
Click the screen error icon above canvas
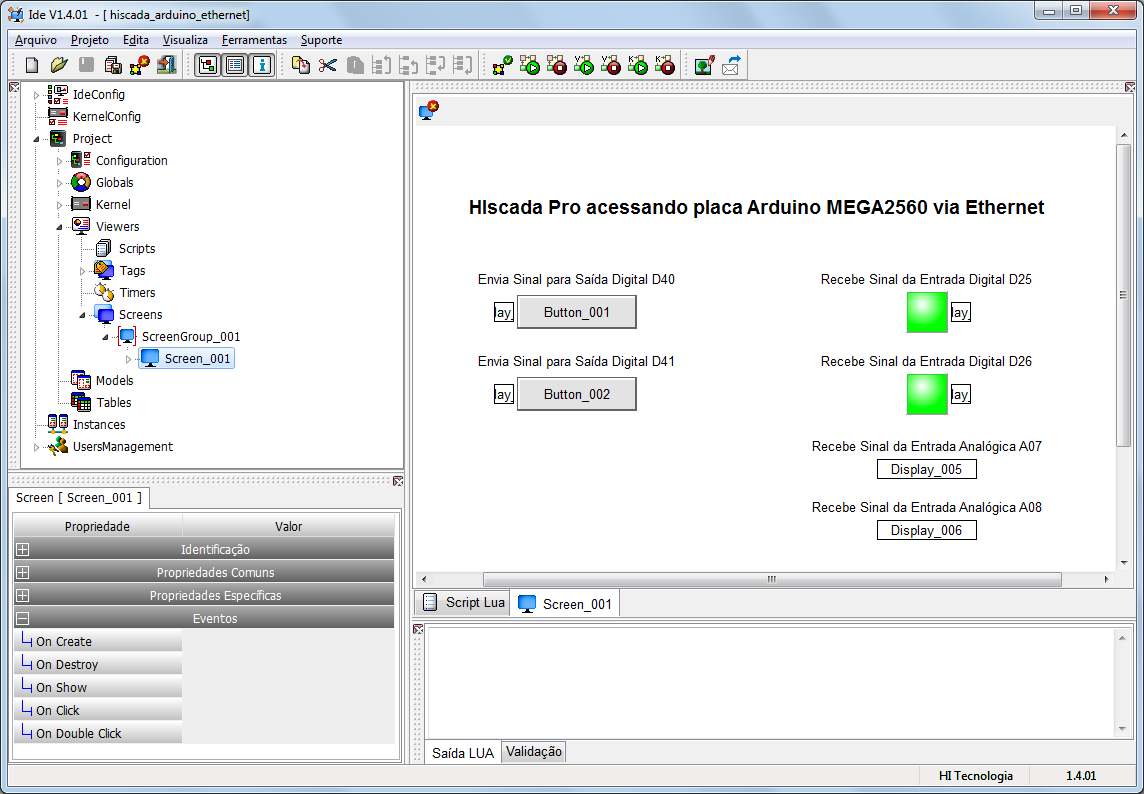[x=428, y=111]
